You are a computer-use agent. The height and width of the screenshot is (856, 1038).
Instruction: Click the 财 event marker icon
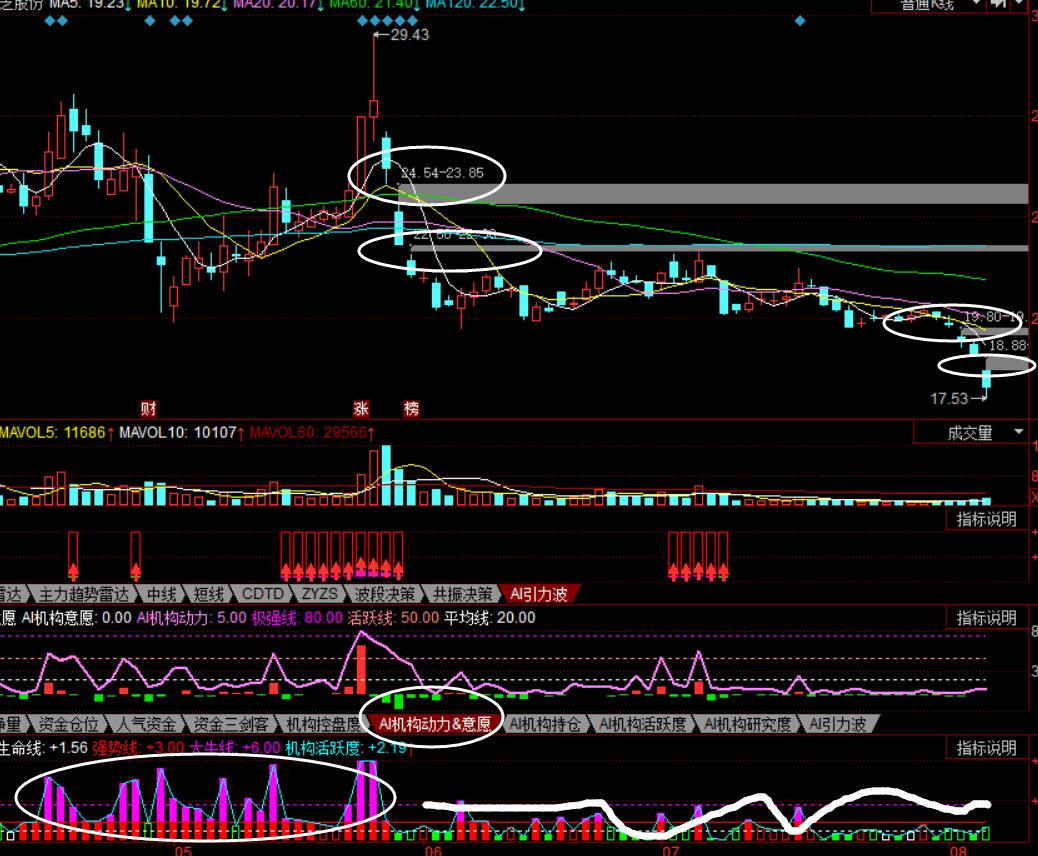pyautogui.click(x=148, y=408)
